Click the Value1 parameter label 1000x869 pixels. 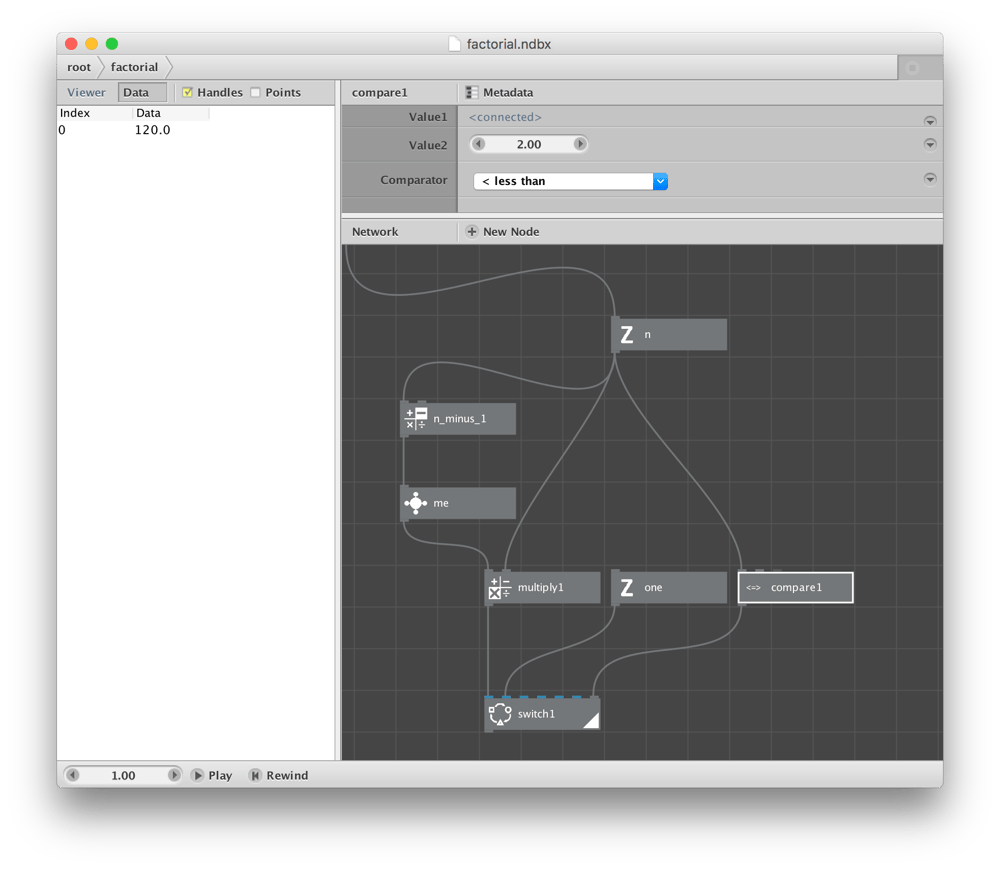click(x=428, y=117)
